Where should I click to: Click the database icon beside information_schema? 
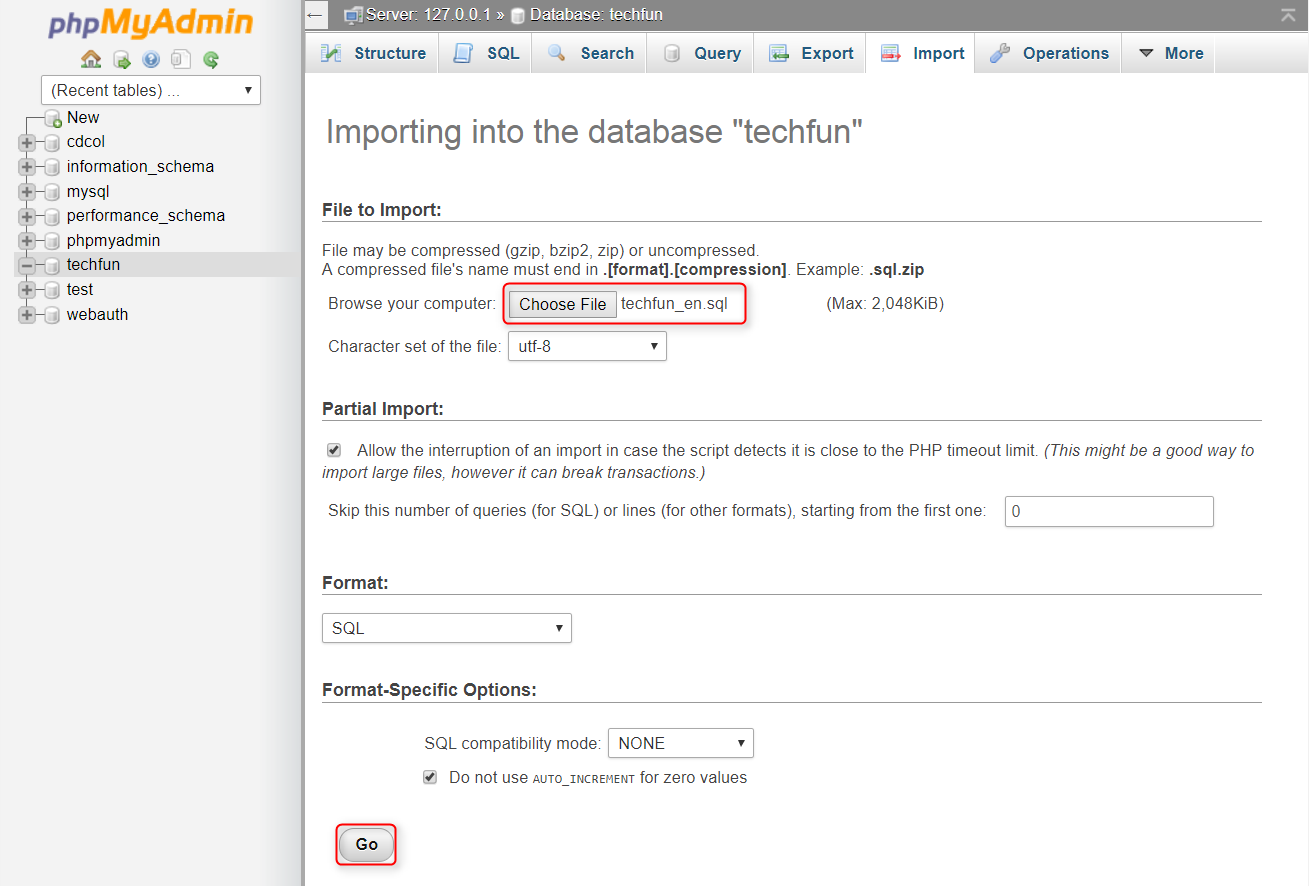(x=52, y=167)
